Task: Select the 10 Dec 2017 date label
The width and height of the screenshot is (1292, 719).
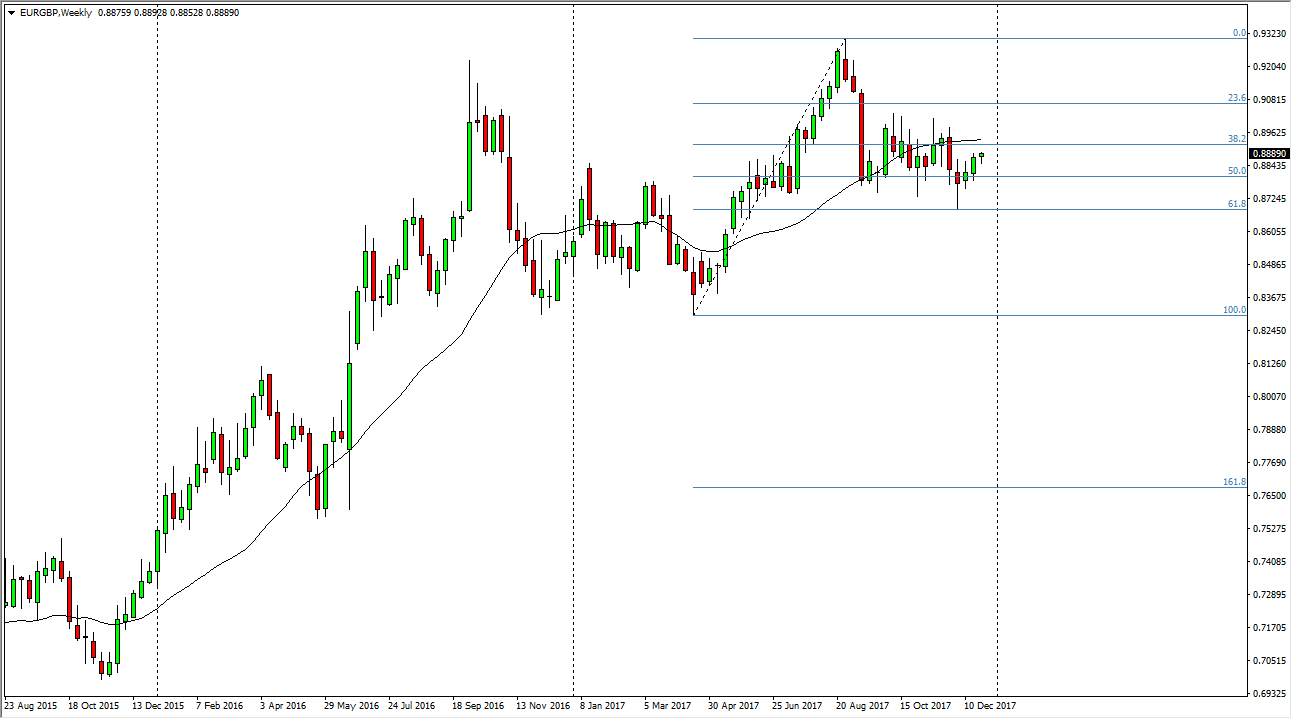Action: 990,706
